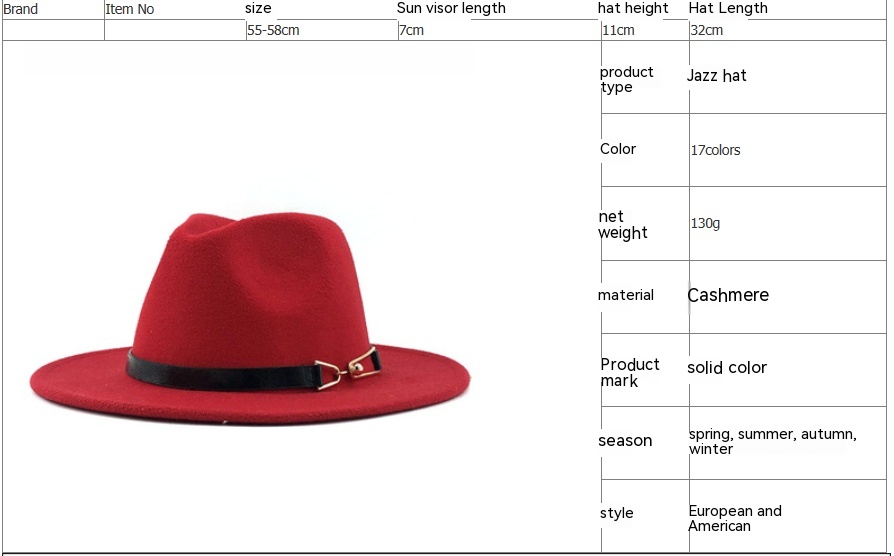This screenshot has width=894, height=556.
Task: Click the Sun visor length header
Action: click(451, 8)
